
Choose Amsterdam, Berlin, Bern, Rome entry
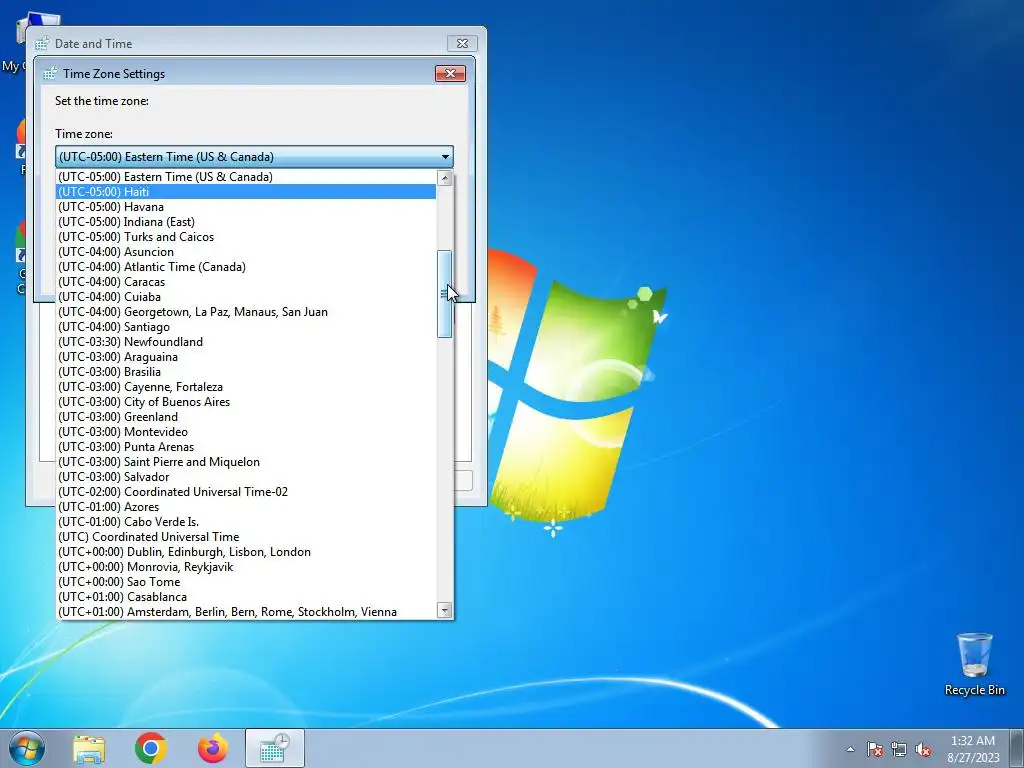point(246,612)
